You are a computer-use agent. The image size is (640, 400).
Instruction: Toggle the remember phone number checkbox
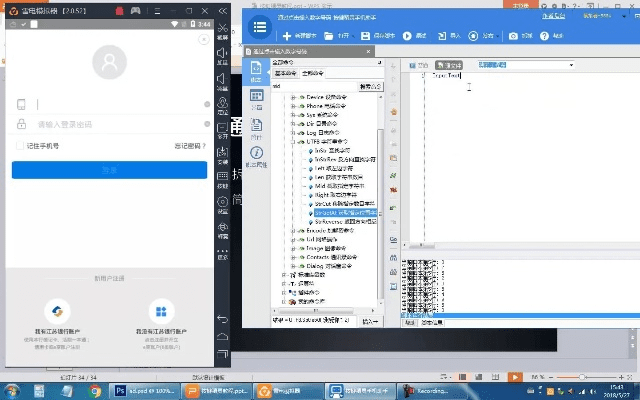point(20,146)
